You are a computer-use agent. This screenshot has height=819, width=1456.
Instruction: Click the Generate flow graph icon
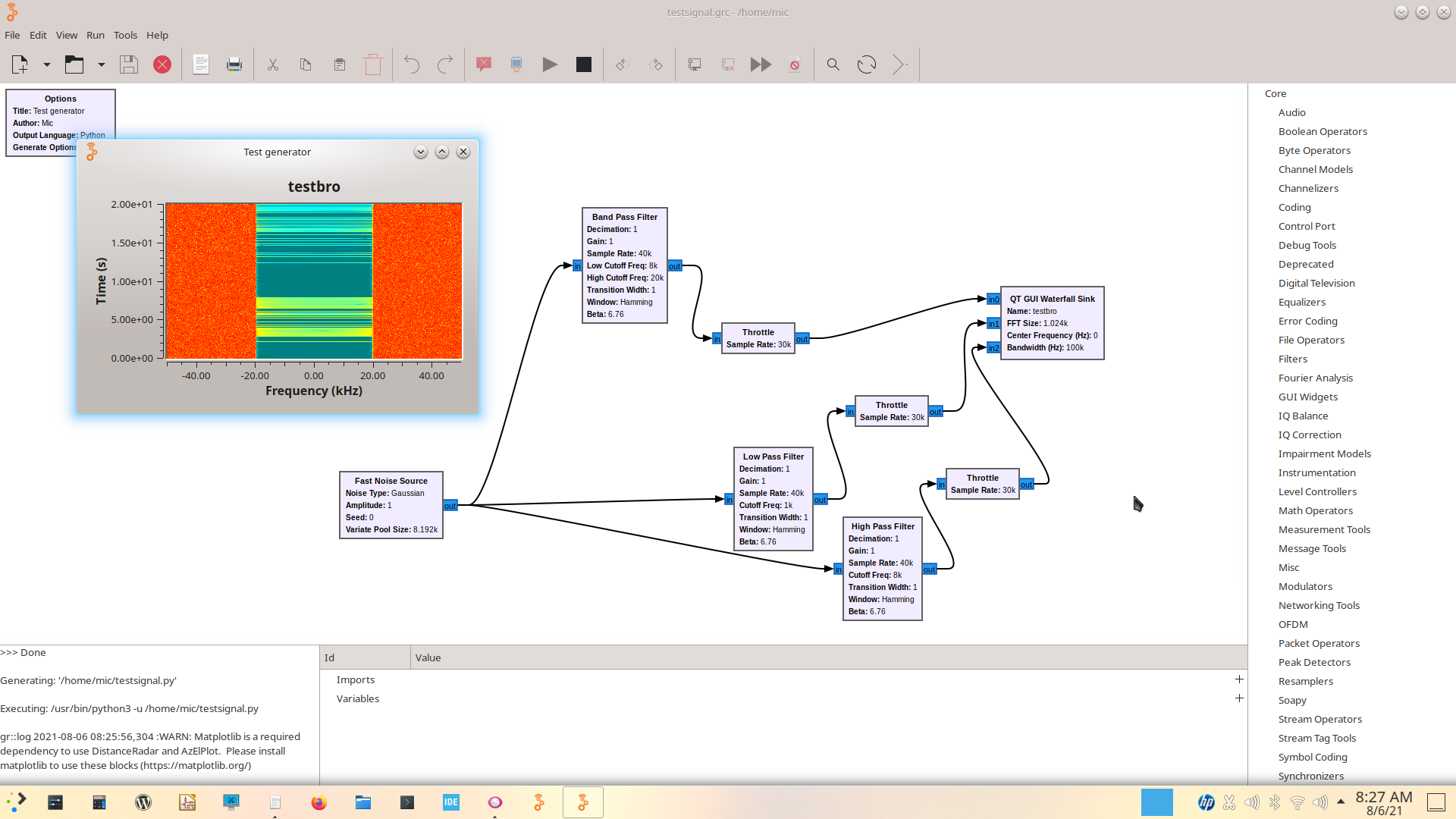click(x=516, y=64)
